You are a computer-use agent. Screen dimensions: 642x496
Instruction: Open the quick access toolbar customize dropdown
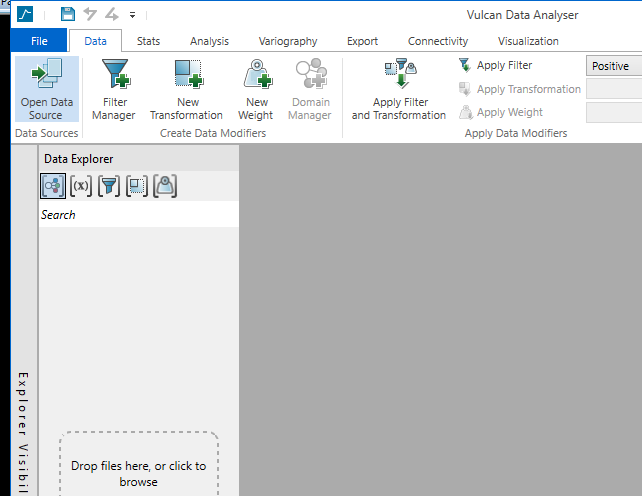(x=132, y=15)
